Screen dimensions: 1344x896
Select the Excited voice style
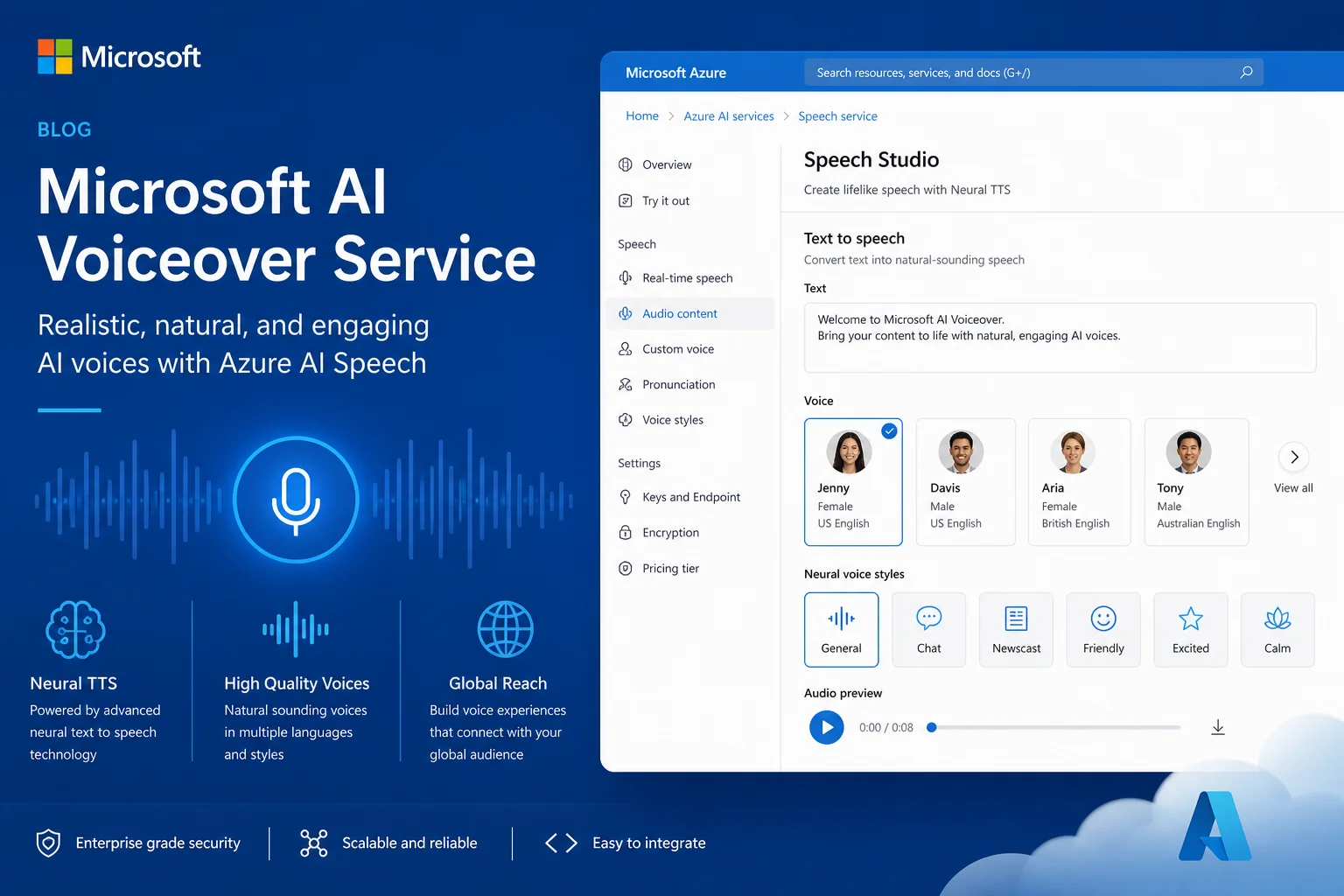pos(1191,630)
